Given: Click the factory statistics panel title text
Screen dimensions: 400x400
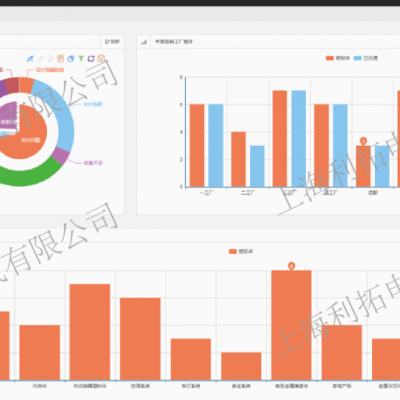Looking at the screenshot, I should [x=174, y=42].
